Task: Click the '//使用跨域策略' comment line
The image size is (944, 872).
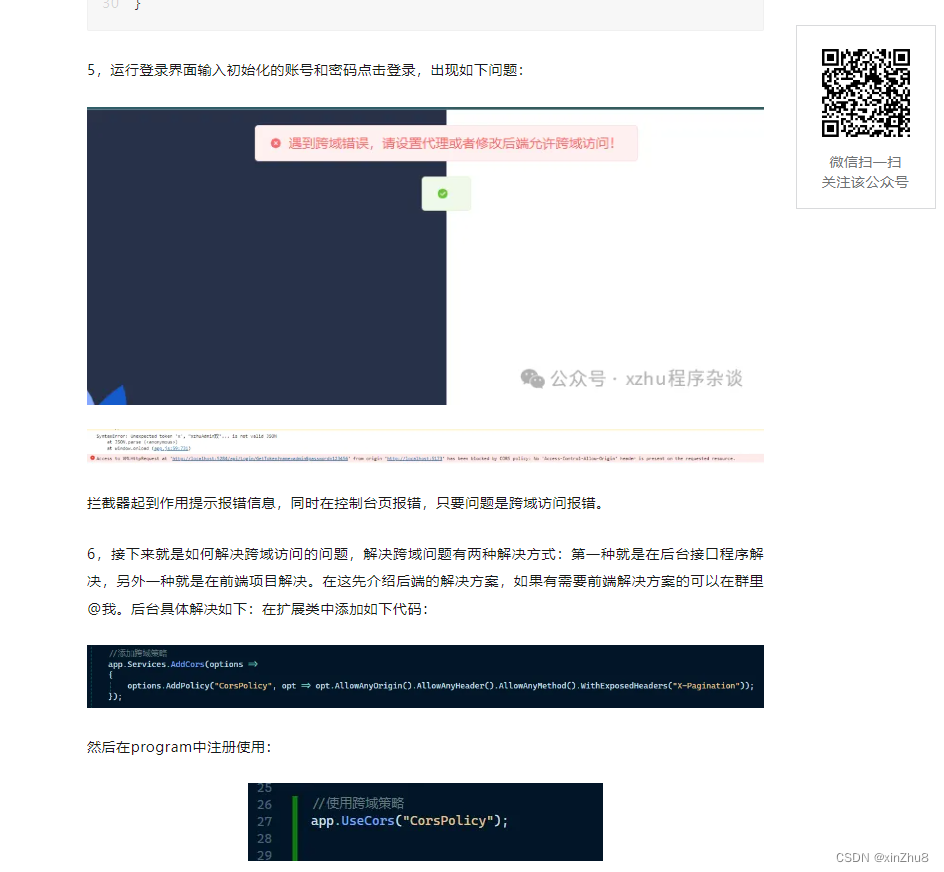Action: coord(358,803)
